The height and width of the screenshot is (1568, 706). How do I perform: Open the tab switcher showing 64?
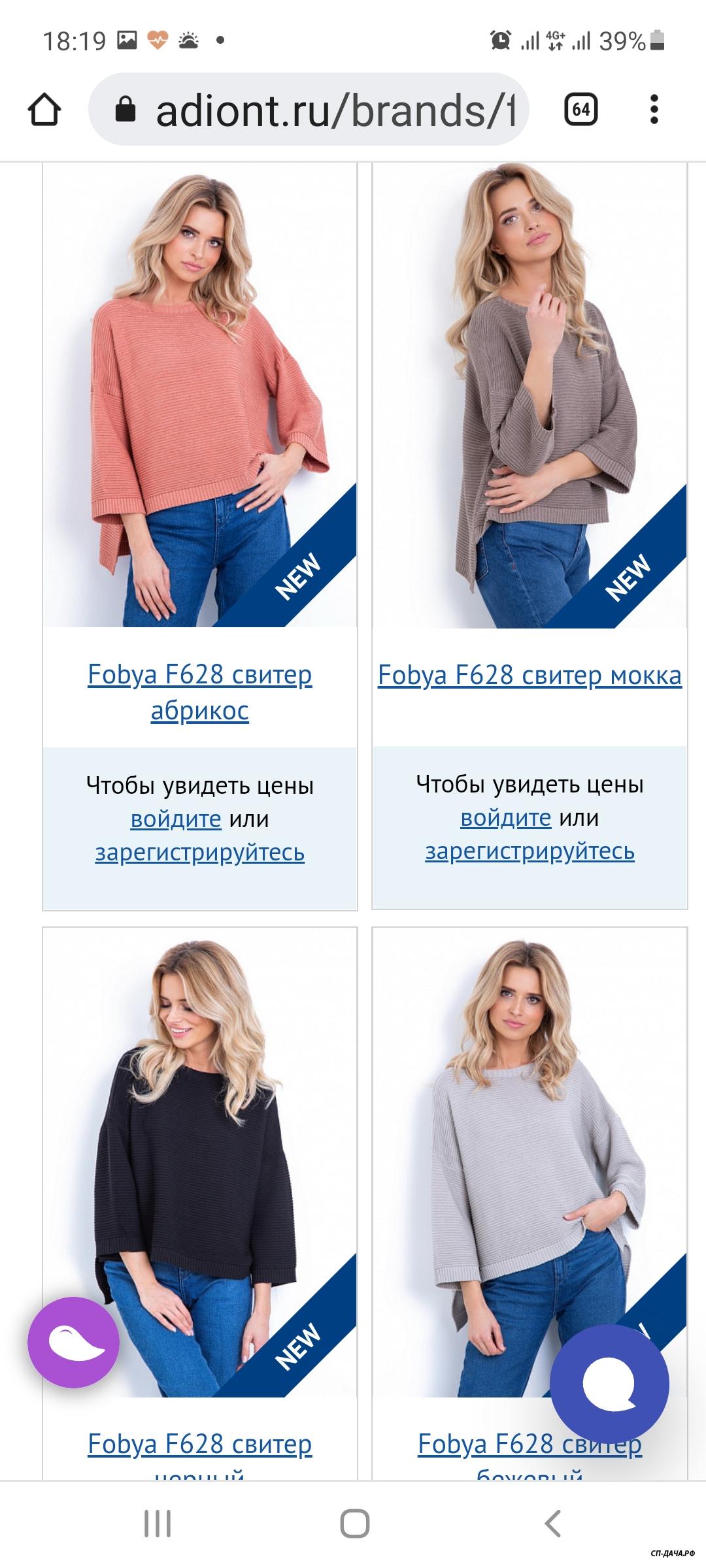pyautogui.click(x=580, y=109)
